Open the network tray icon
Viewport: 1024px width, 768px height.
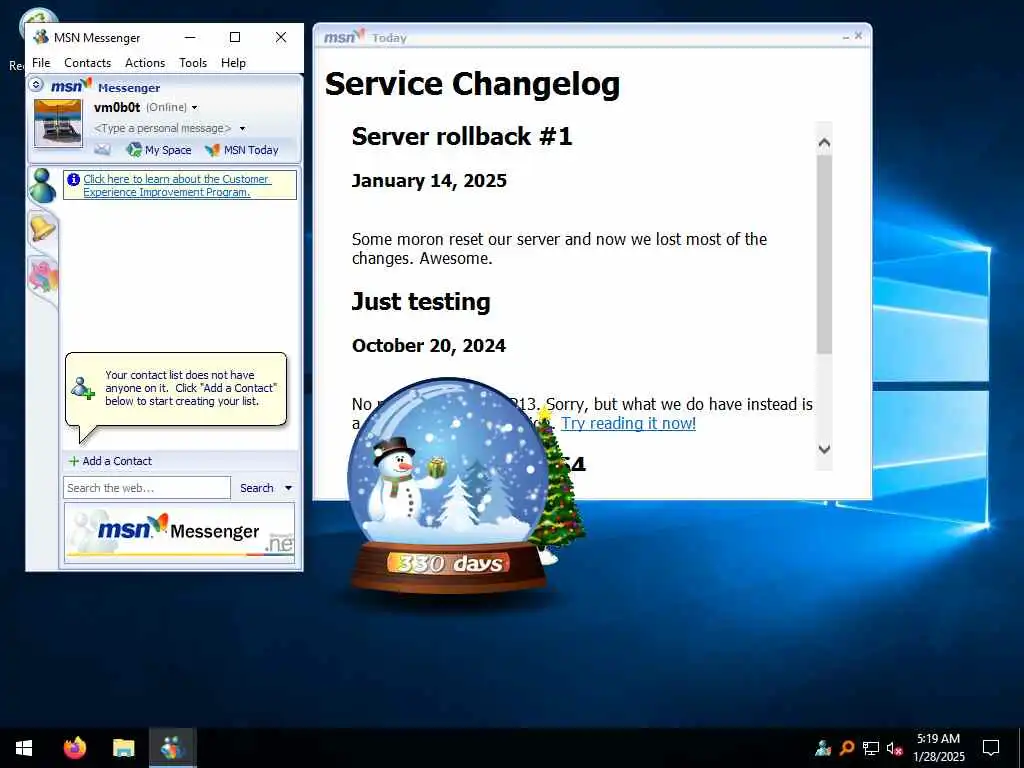click(871, 748)
